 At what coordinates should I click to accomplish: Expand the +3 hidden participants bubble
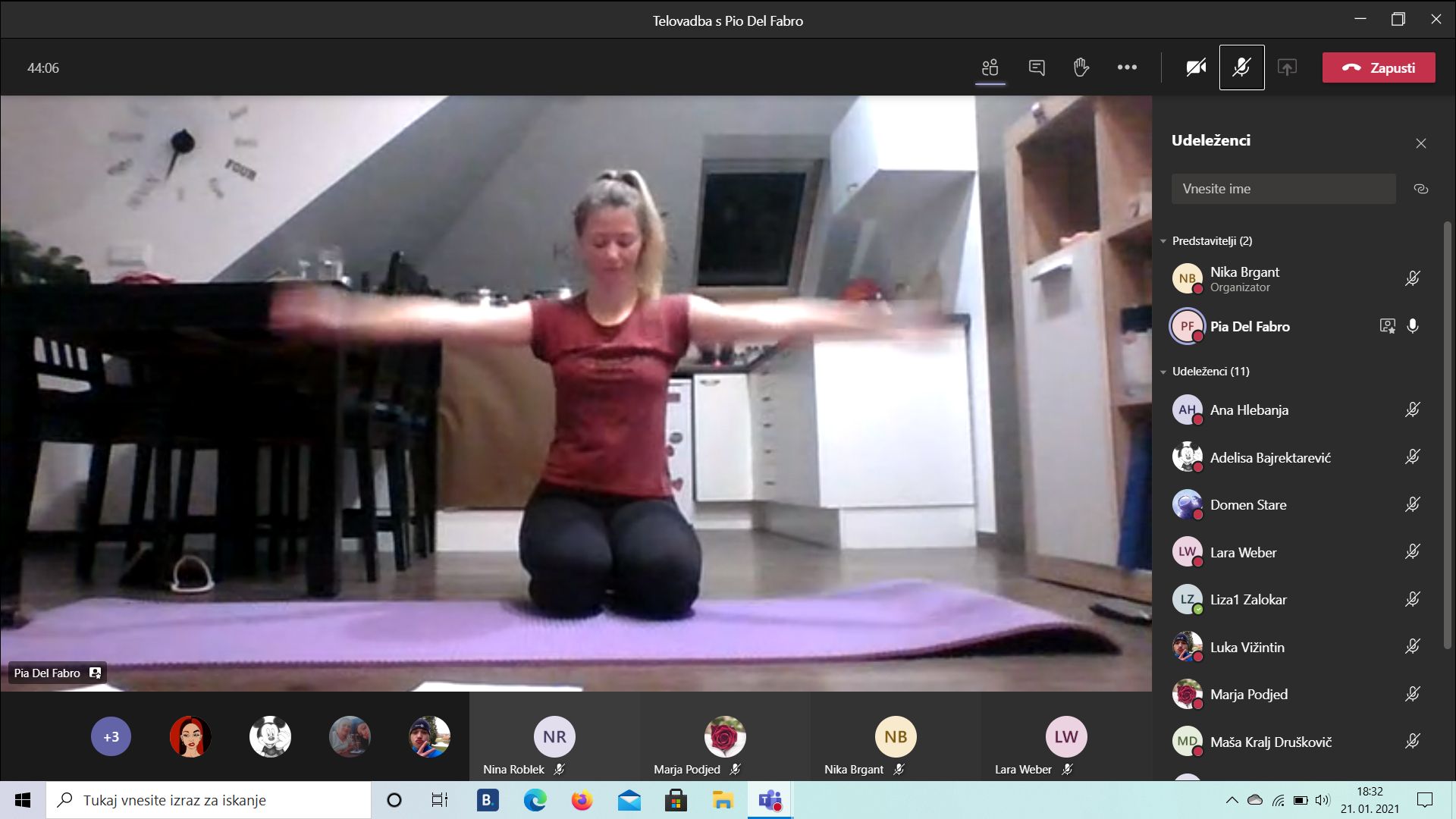coord(111,736)
